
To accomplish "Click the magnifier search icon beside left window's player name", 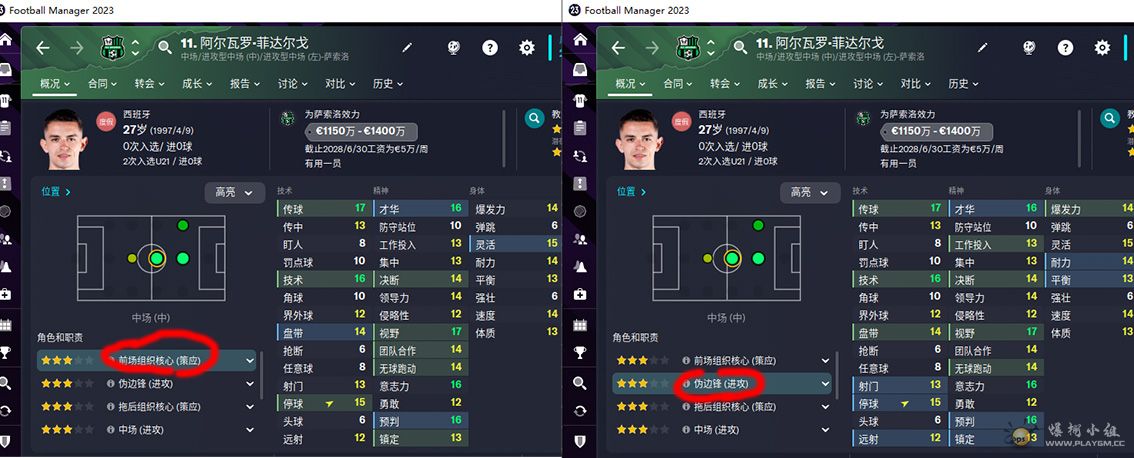I will tap(165, 48).
